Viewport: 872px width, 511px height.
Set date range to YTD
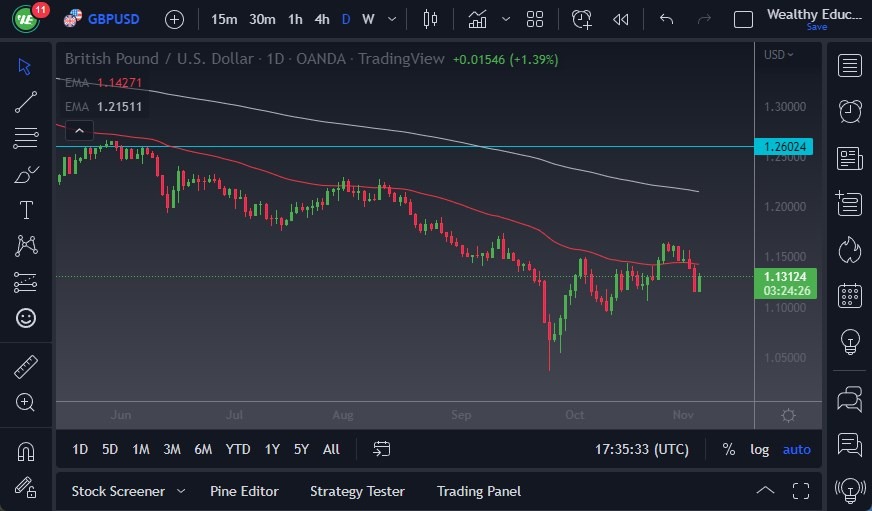(x=238, y=449)
